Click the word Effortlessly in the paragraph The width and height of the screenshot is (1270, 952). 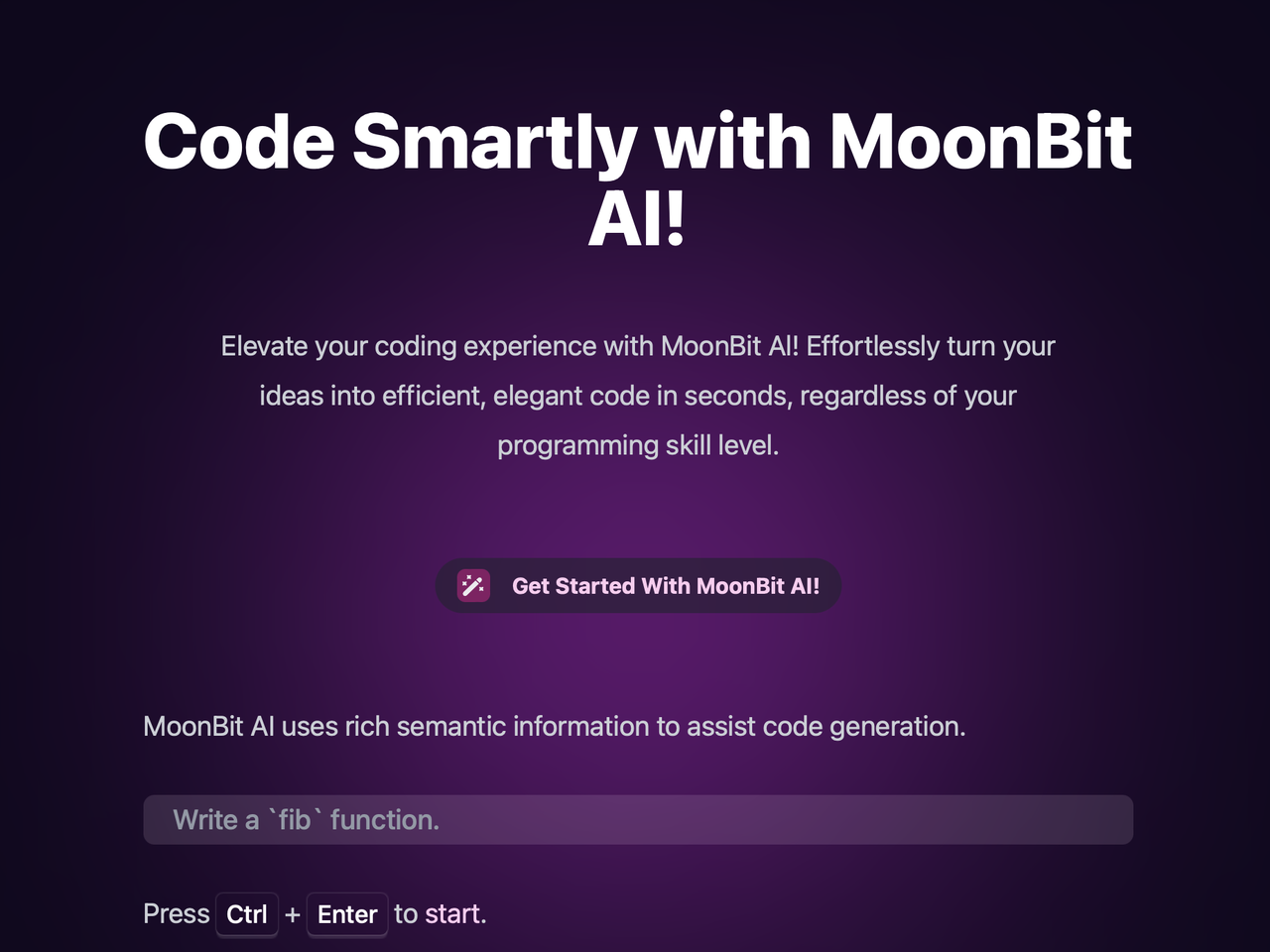pos(873,346)
